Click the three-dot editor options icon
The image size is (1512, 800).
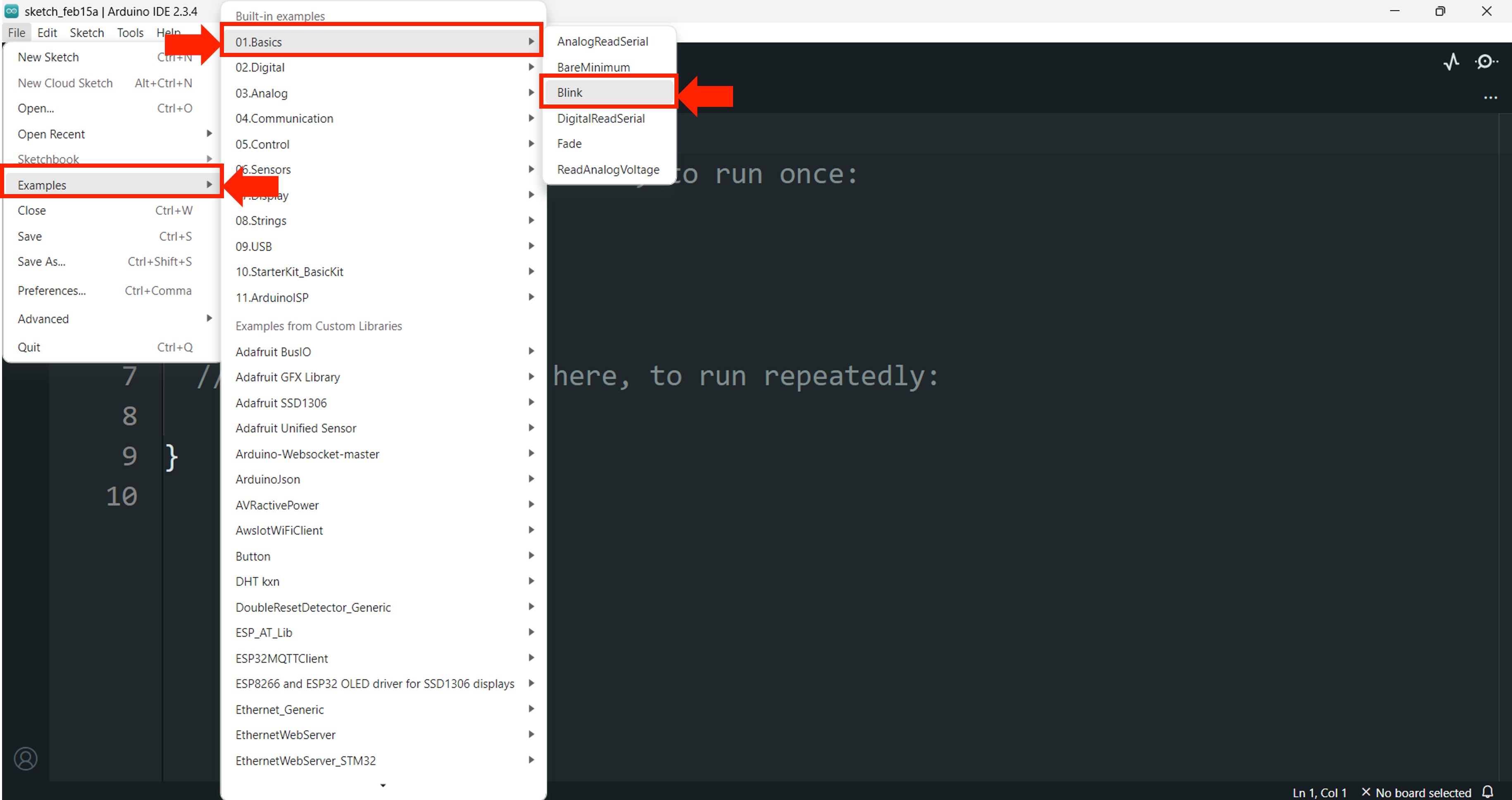pyautogui.click(x=1490, y=98)
